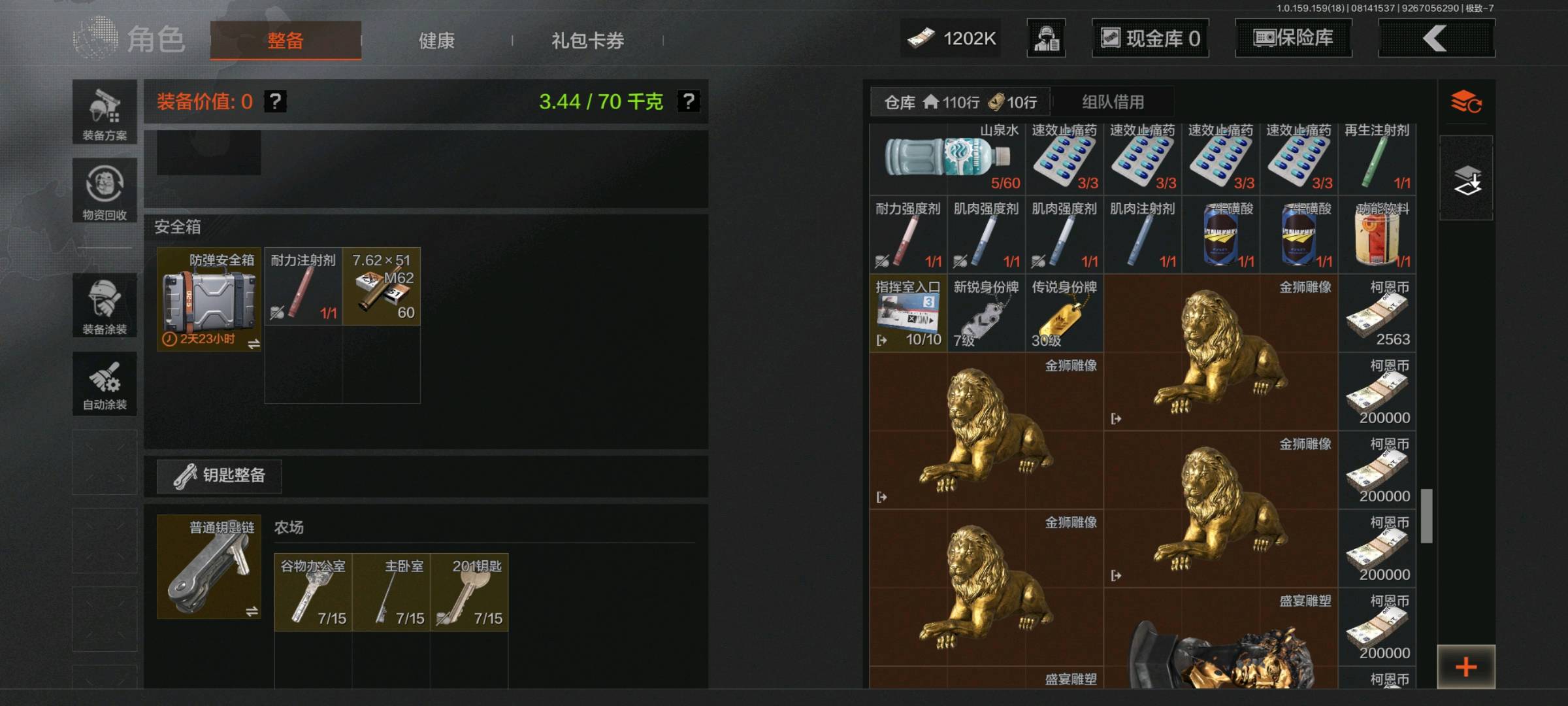Click the warehouse vertical scrollbar thumb

[1427, 515]
